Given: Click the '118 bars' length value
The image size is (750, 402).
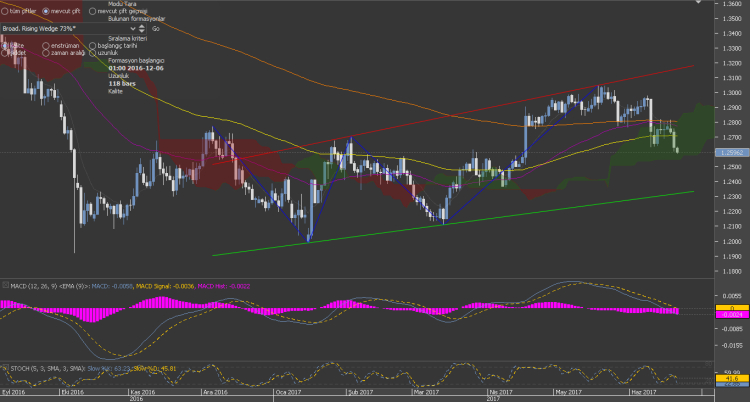Looking at the screenshot, I should (122, 84).
